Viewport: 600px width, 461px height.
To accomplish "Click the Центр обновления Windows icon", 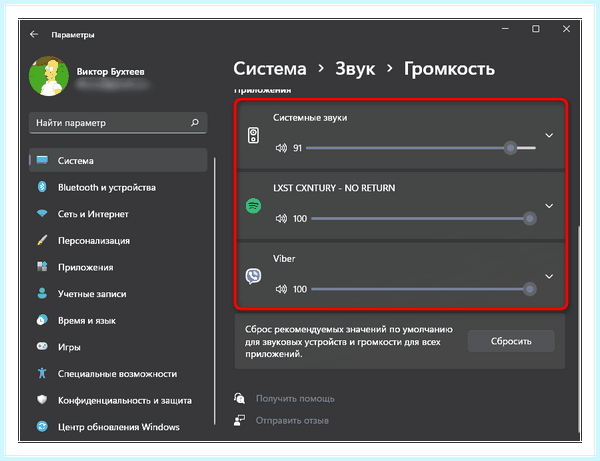I will coord(42,426).
